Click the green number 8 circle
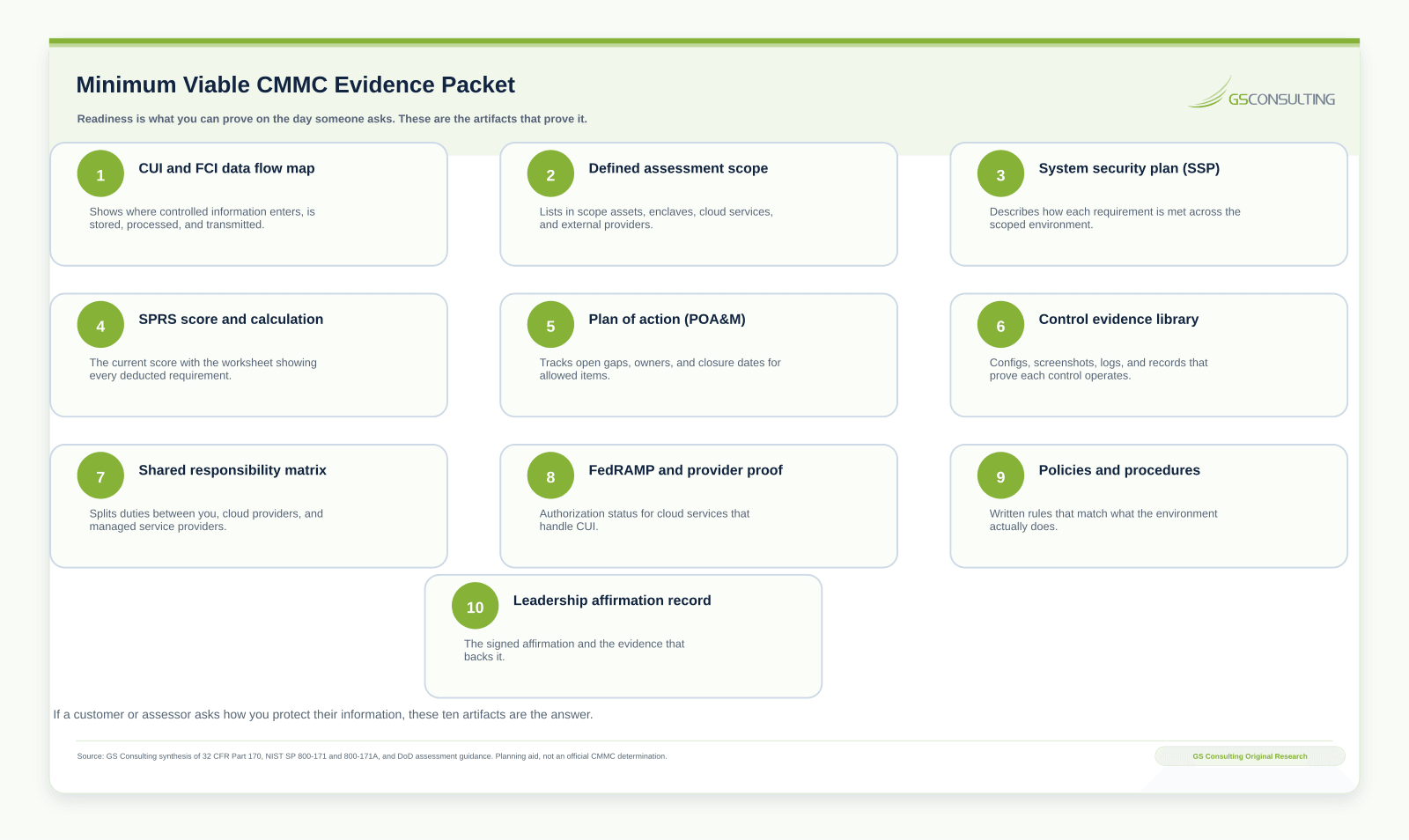Screen dimensions: 1409x840 coord(550,476)
